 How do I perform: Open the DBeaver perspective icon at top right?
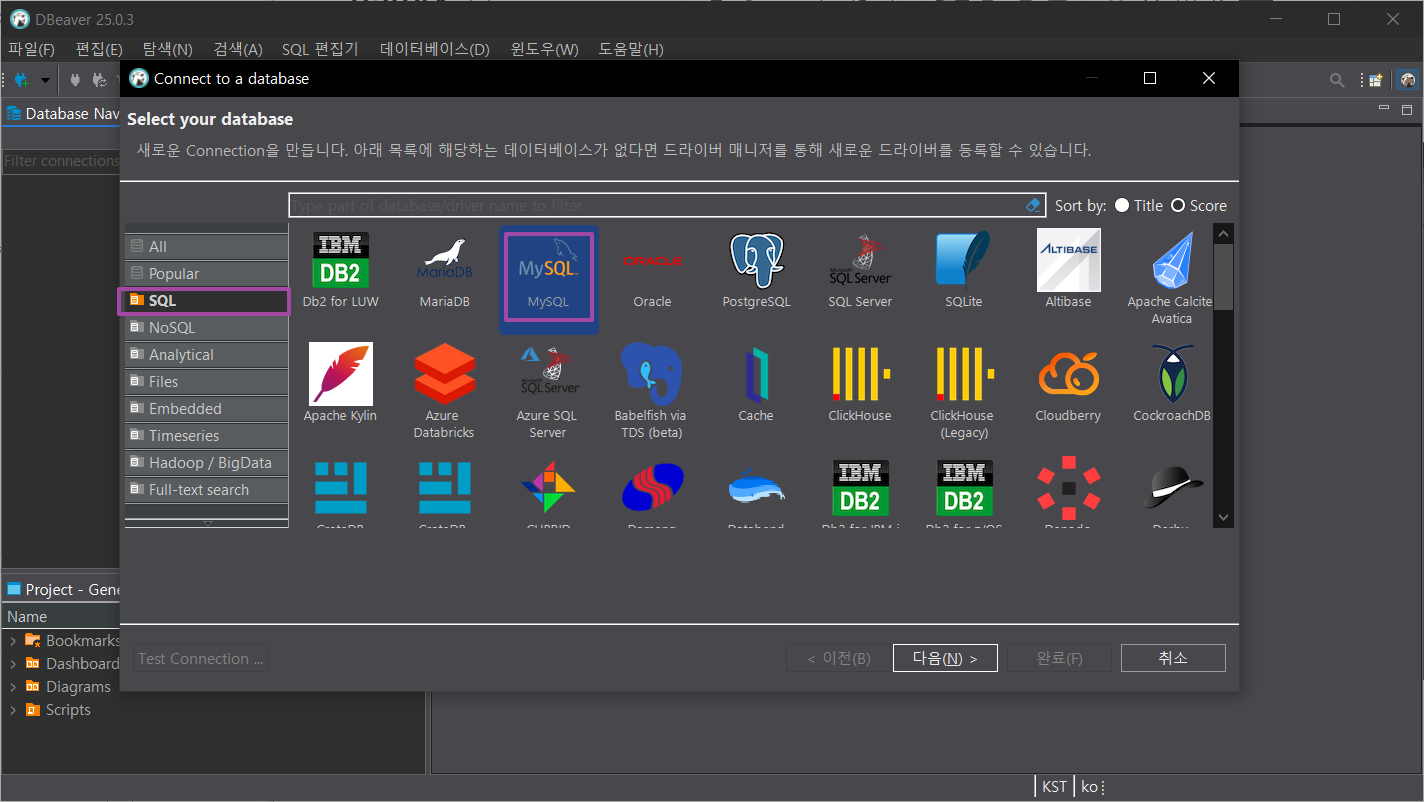pyautogui.click(x=1408, y=80)
